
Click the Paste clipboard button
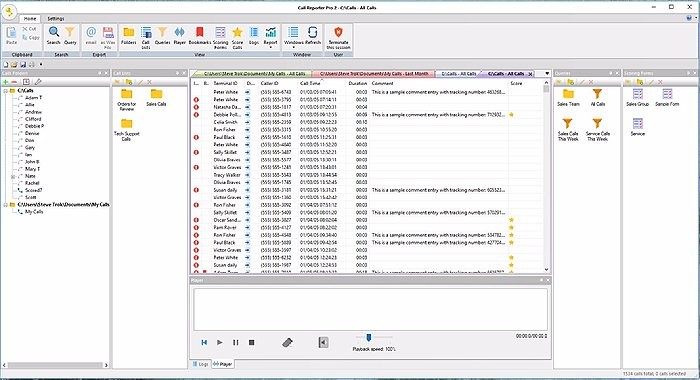click(12, 36)
